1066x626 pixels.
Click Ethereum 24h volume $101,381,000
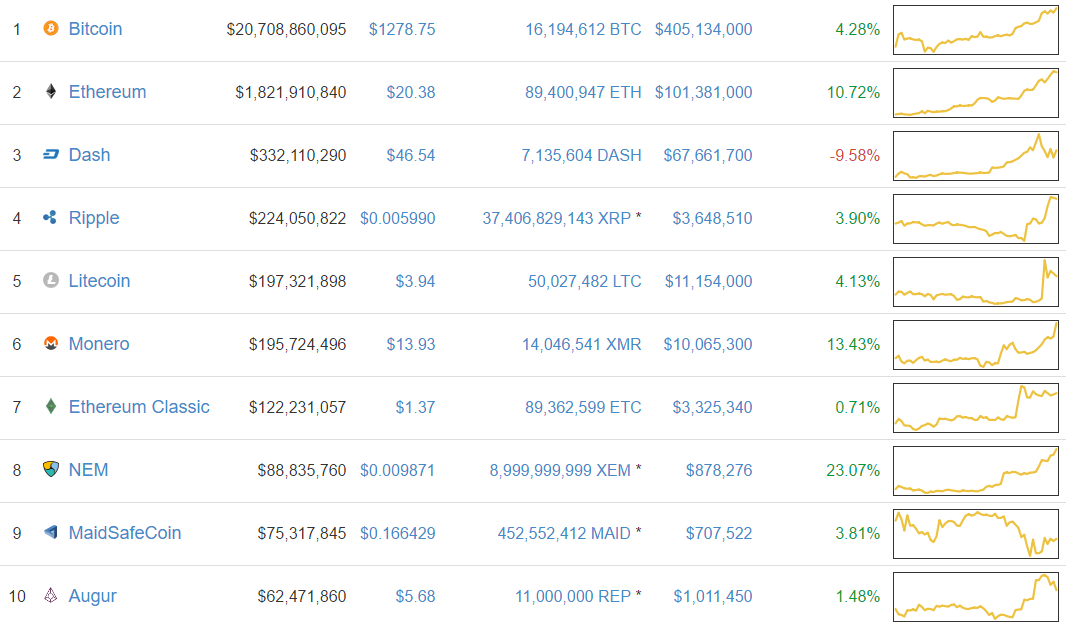(x=704, y=92)
